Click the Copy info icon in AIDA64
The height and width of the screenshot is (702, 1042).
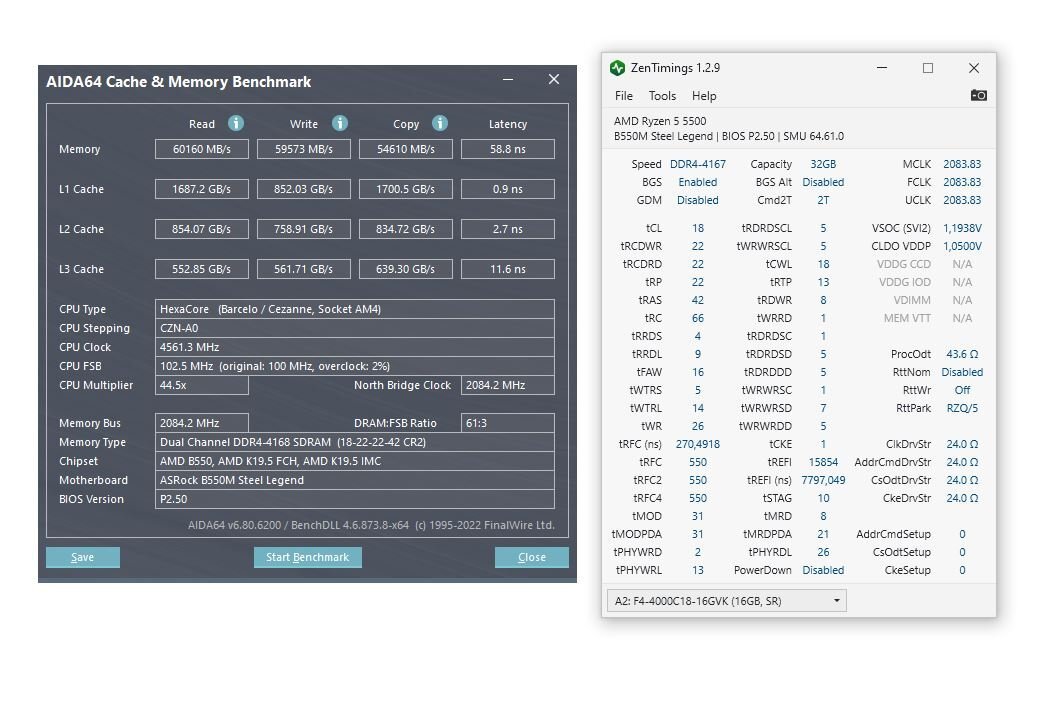pyautogui.click(x=440, y=123)
